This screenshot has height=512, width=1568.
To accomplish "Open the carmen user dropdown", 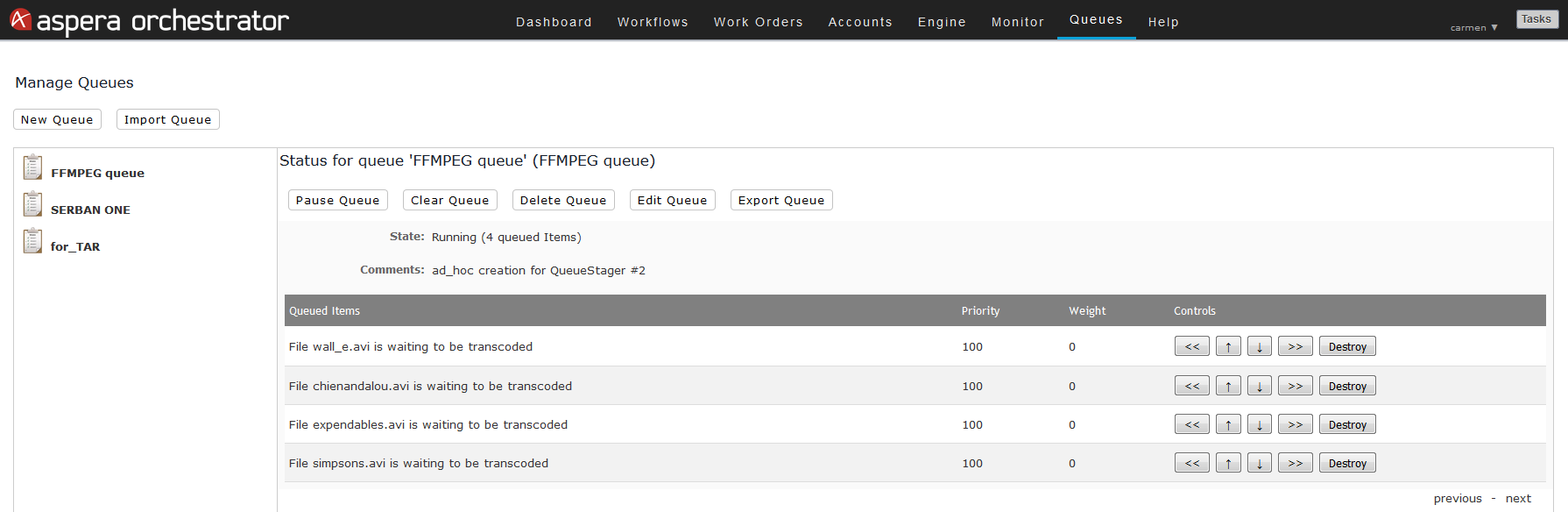I will tap(1473, 28).
